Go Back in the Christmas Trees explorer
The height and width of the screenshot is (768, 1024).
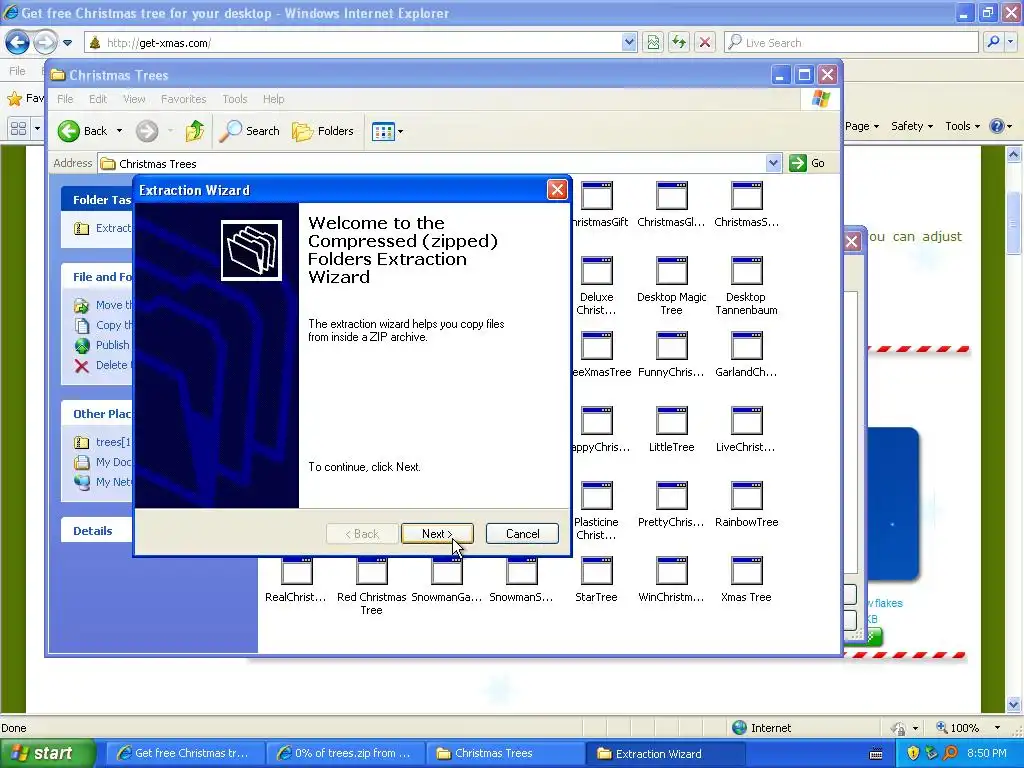[82, 131]
